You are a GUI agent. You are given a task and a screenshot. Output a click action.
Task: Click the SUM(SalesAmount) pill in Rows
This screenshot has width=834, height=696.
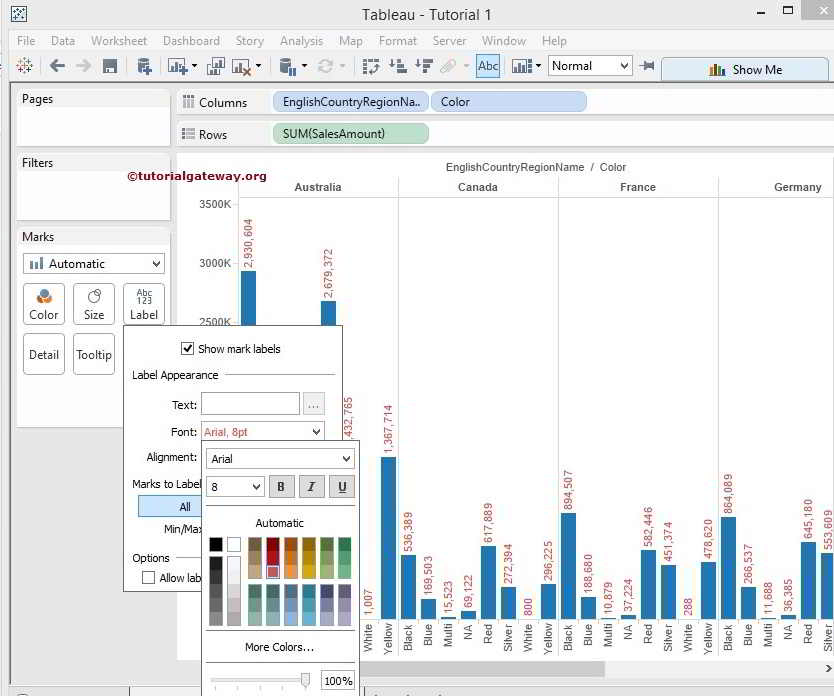(350, 134)
